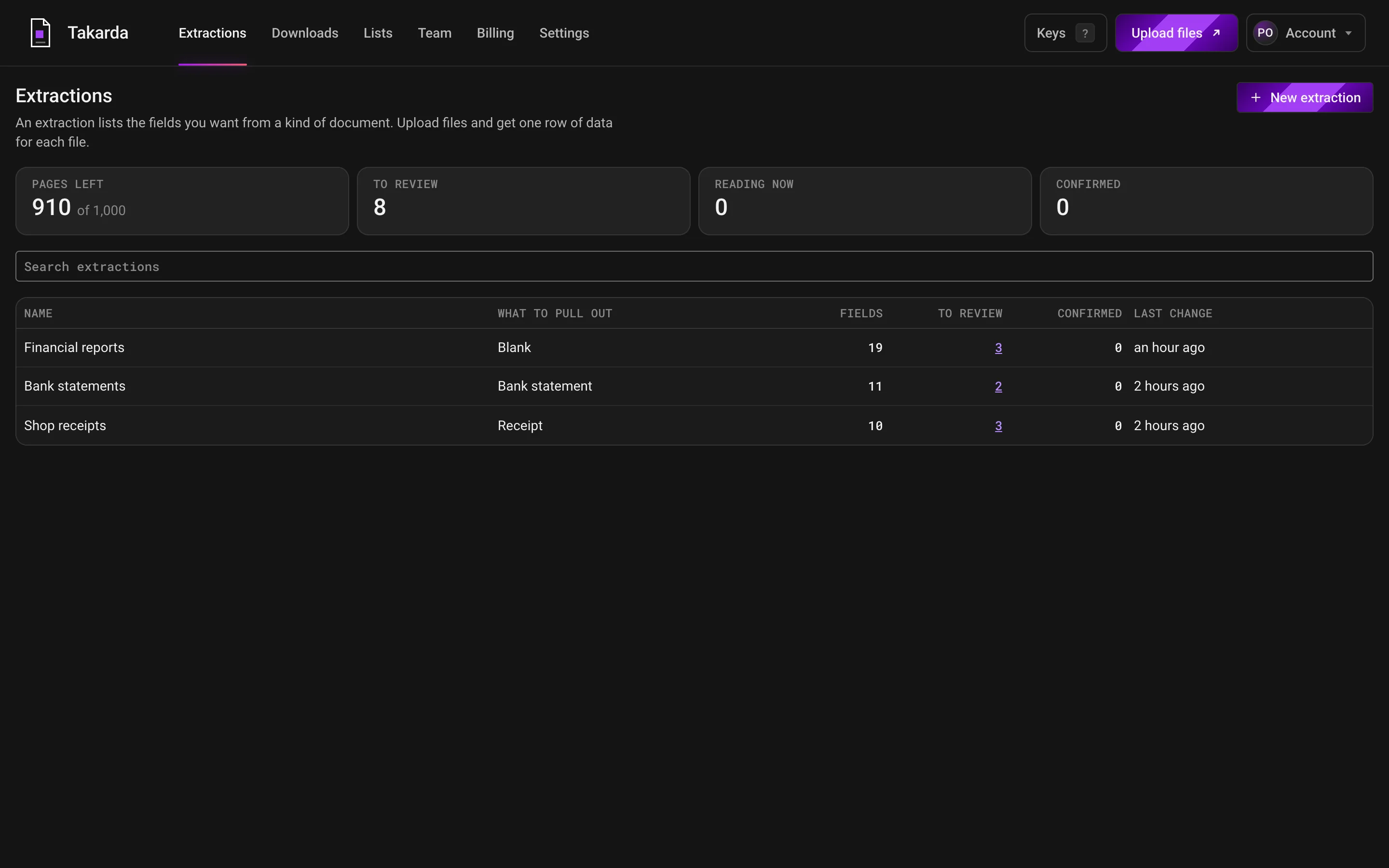Go to the Lists tab
This screenshot has height=868, width=1389.
pos(378,33)
